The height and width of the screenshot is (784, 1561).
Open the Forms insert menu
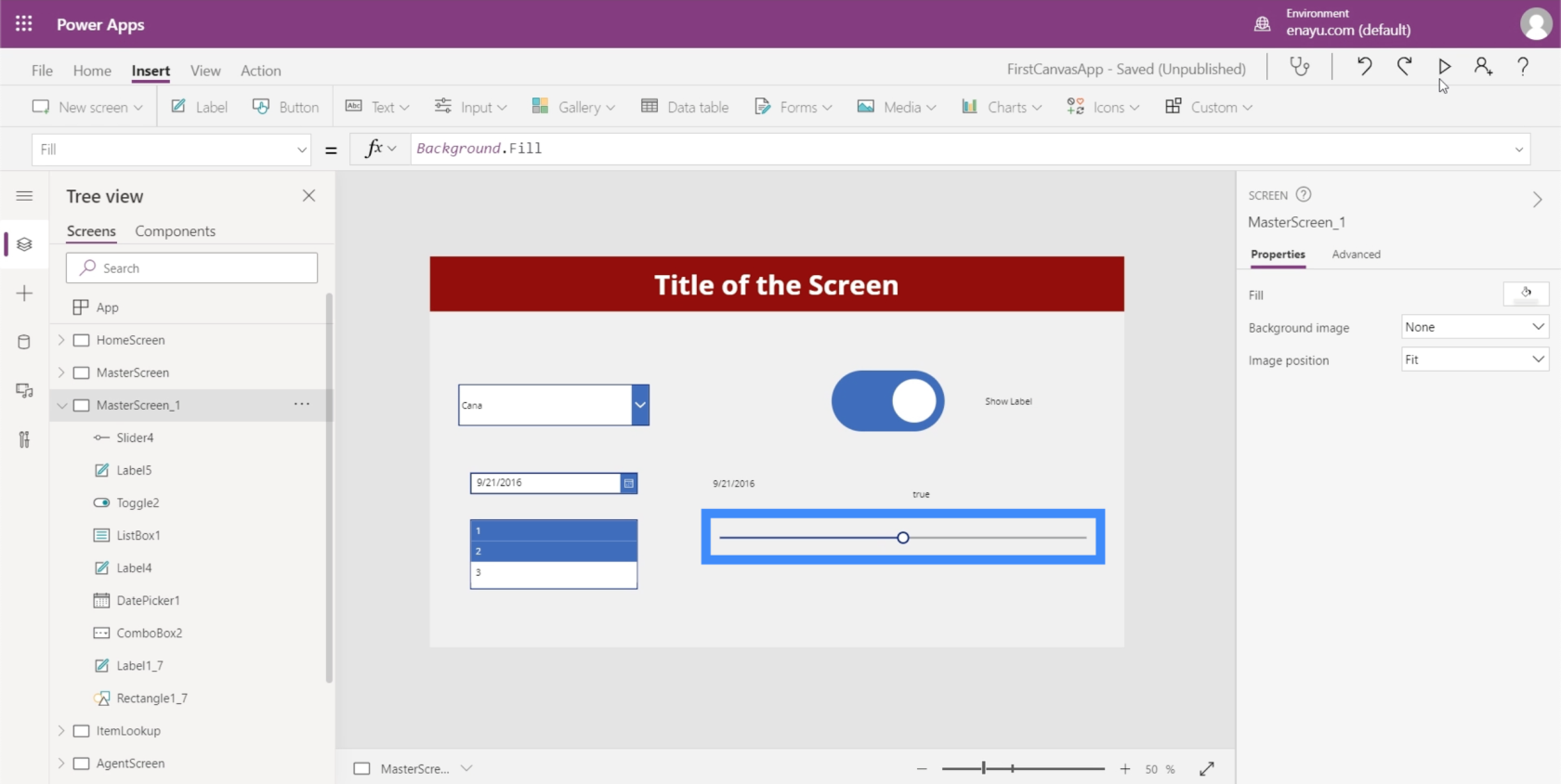pos(793,107)
